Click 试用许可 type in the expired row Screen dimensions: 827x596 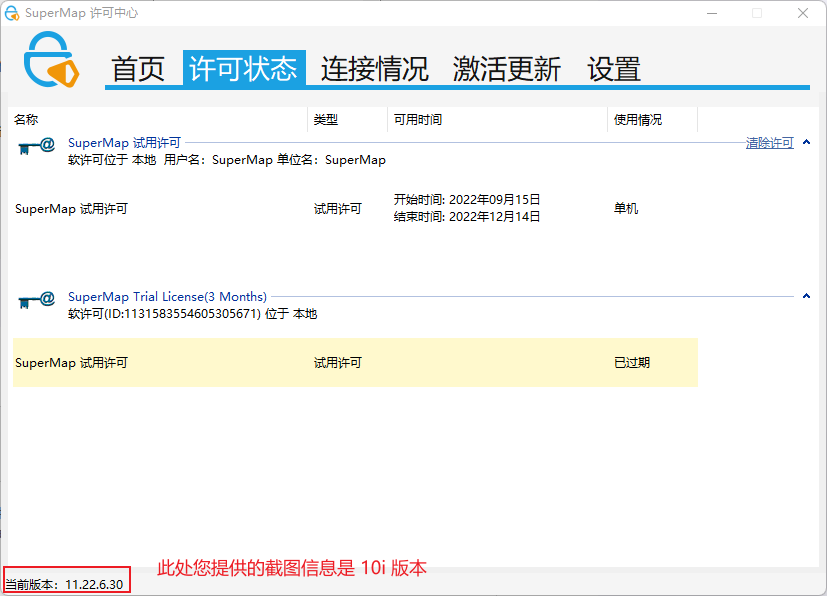tap(338, 363)
